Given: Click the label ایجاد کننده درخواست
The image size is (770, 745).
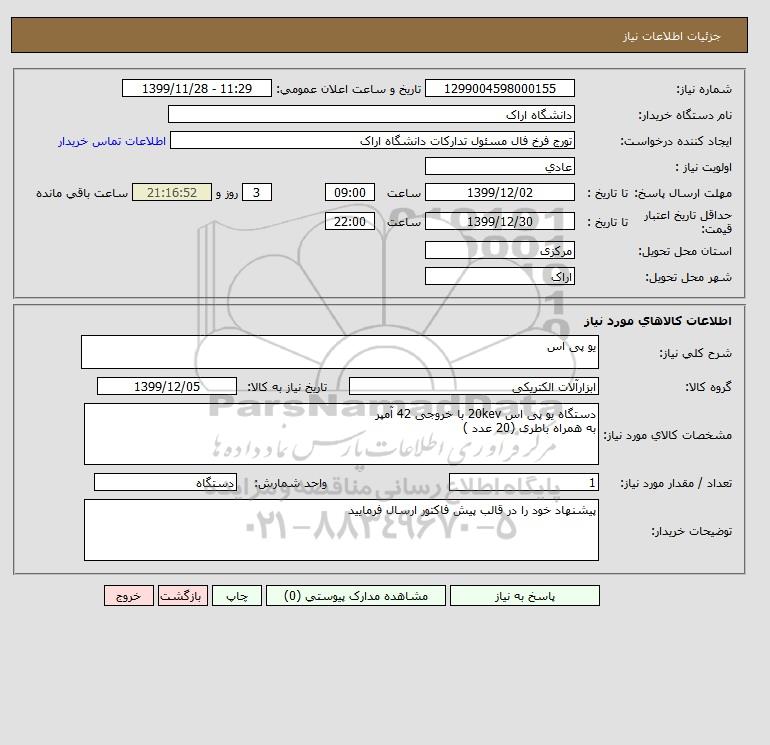Looking at the screenshot, I should coord(676,141).
